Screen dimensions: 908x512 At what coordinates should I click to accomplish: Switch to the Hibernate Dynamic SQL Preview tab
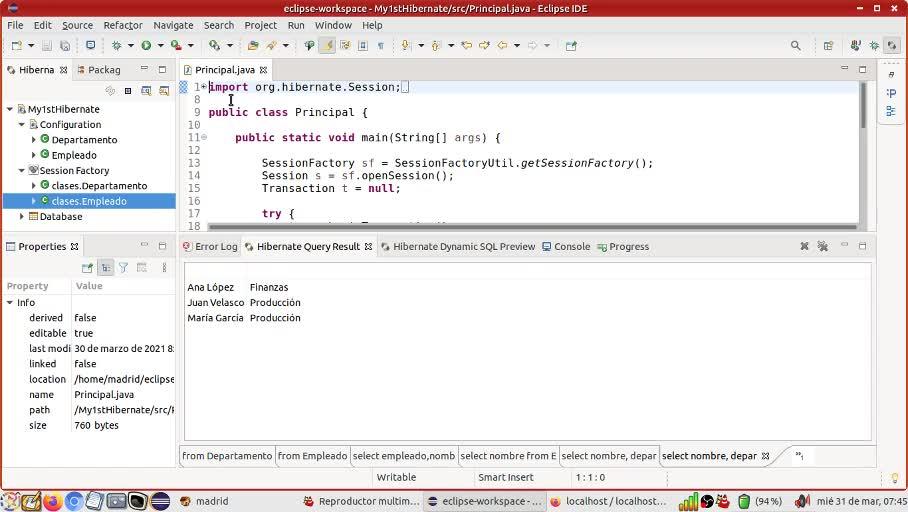pos(463,246)
